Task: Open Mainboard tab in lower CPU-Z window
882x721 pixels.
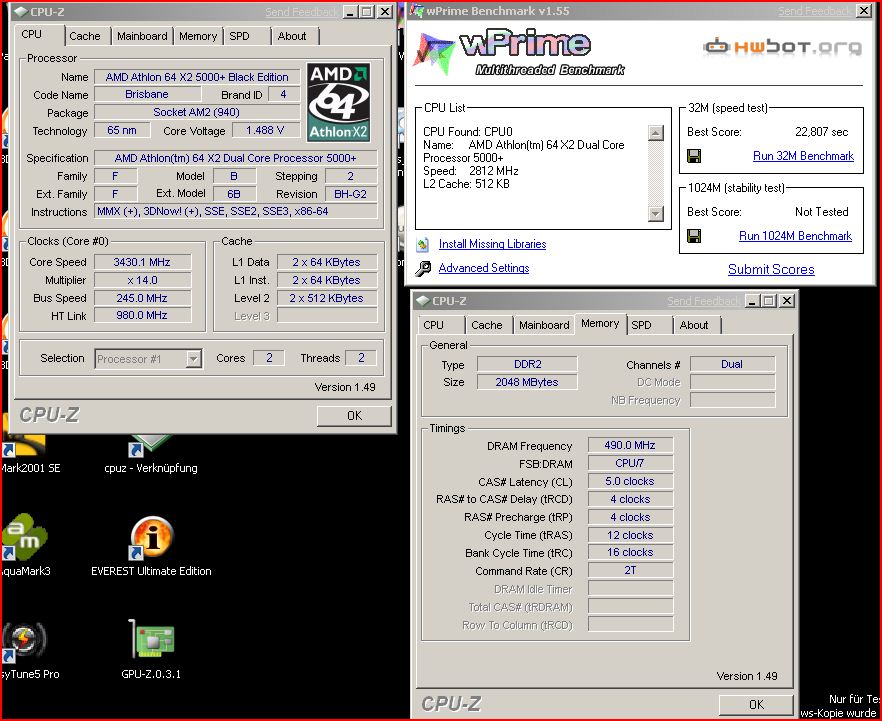Action: pos(544,325)
